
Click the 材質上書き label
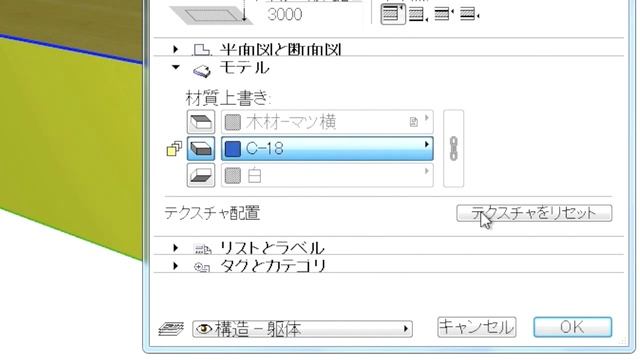click(x=228, y=98)
